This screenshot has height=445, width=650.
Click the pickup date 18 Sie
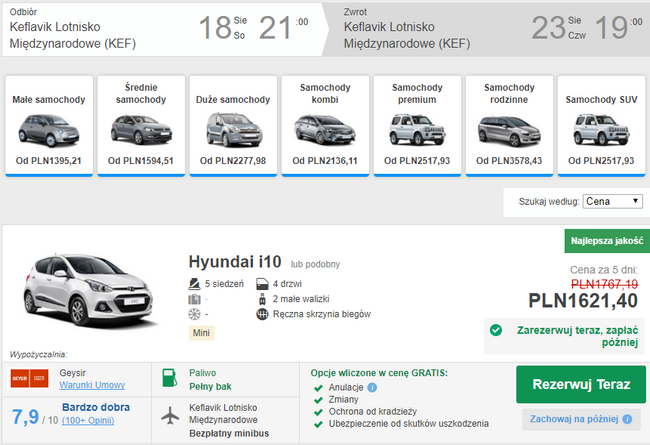point(223,28)
